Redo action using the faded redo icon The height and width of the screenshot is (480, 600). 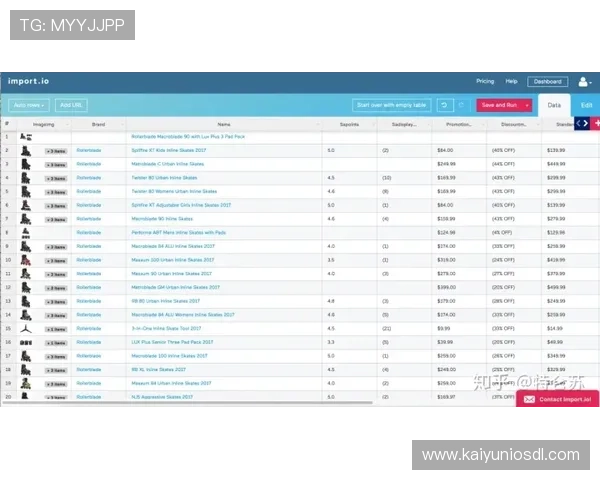pos(461,105)
